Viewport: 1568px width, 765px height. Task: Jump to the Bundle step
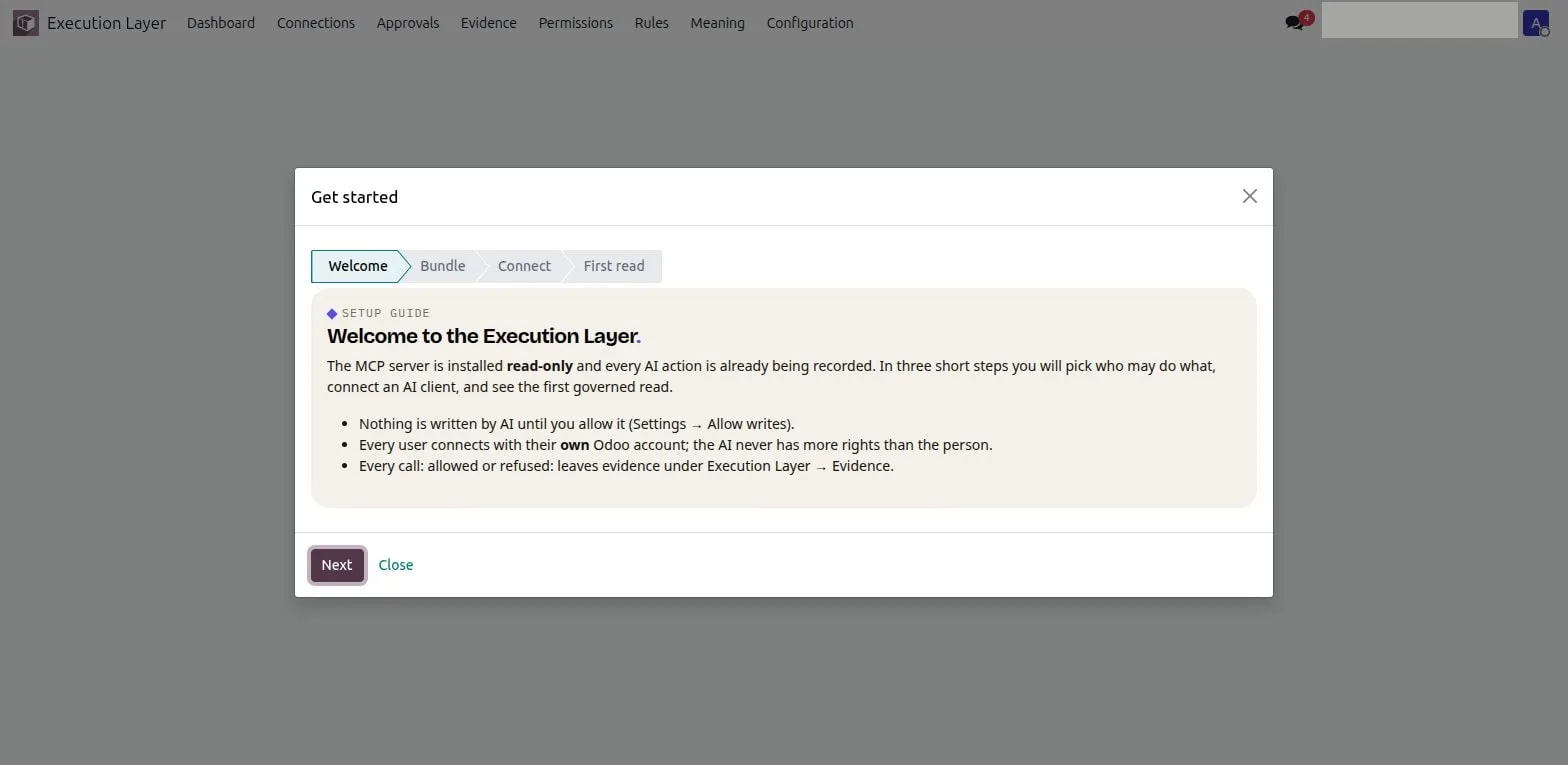(442, 266)
